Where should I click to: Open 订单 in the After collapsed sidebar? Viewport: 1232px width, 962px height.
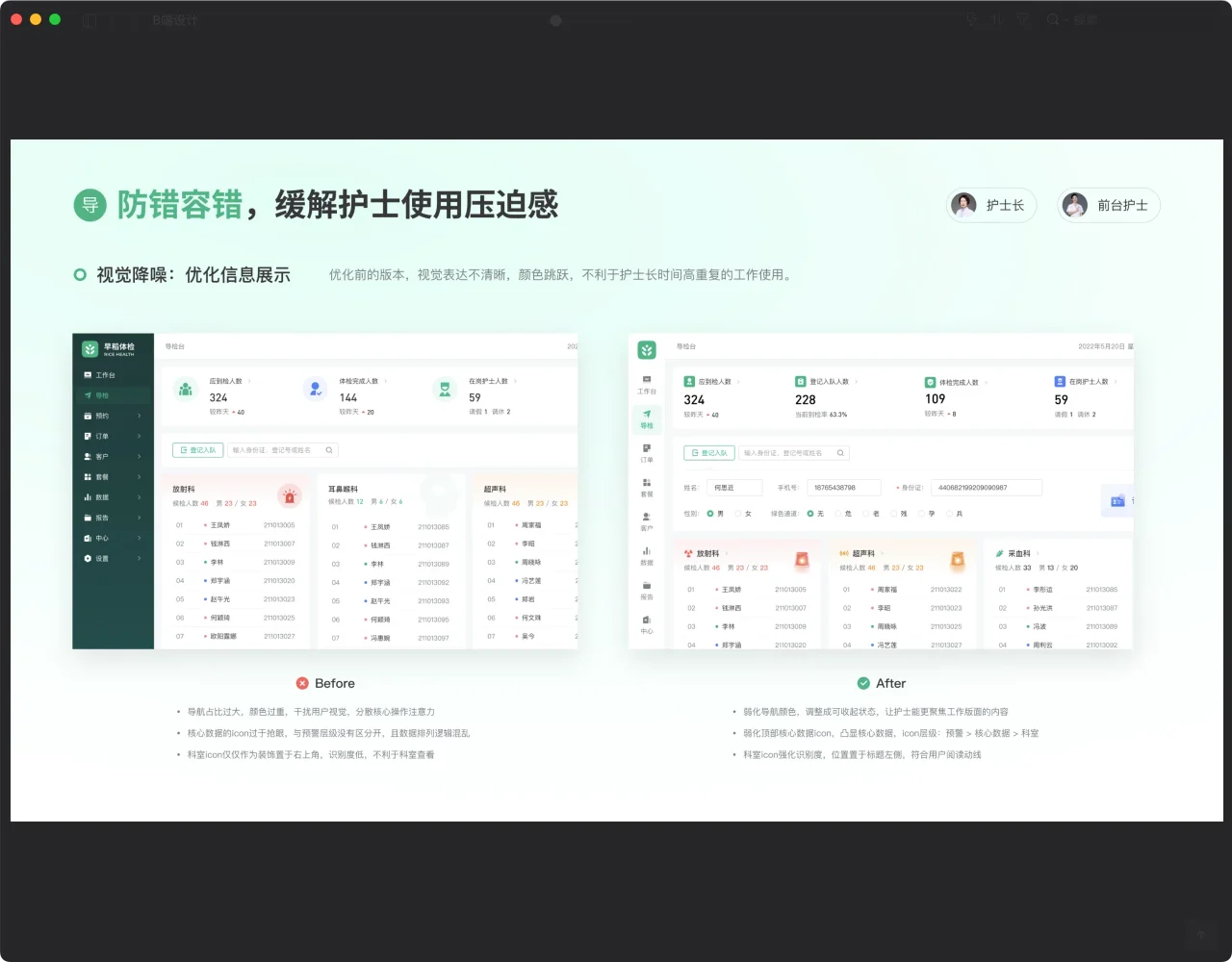click(647, 453)
